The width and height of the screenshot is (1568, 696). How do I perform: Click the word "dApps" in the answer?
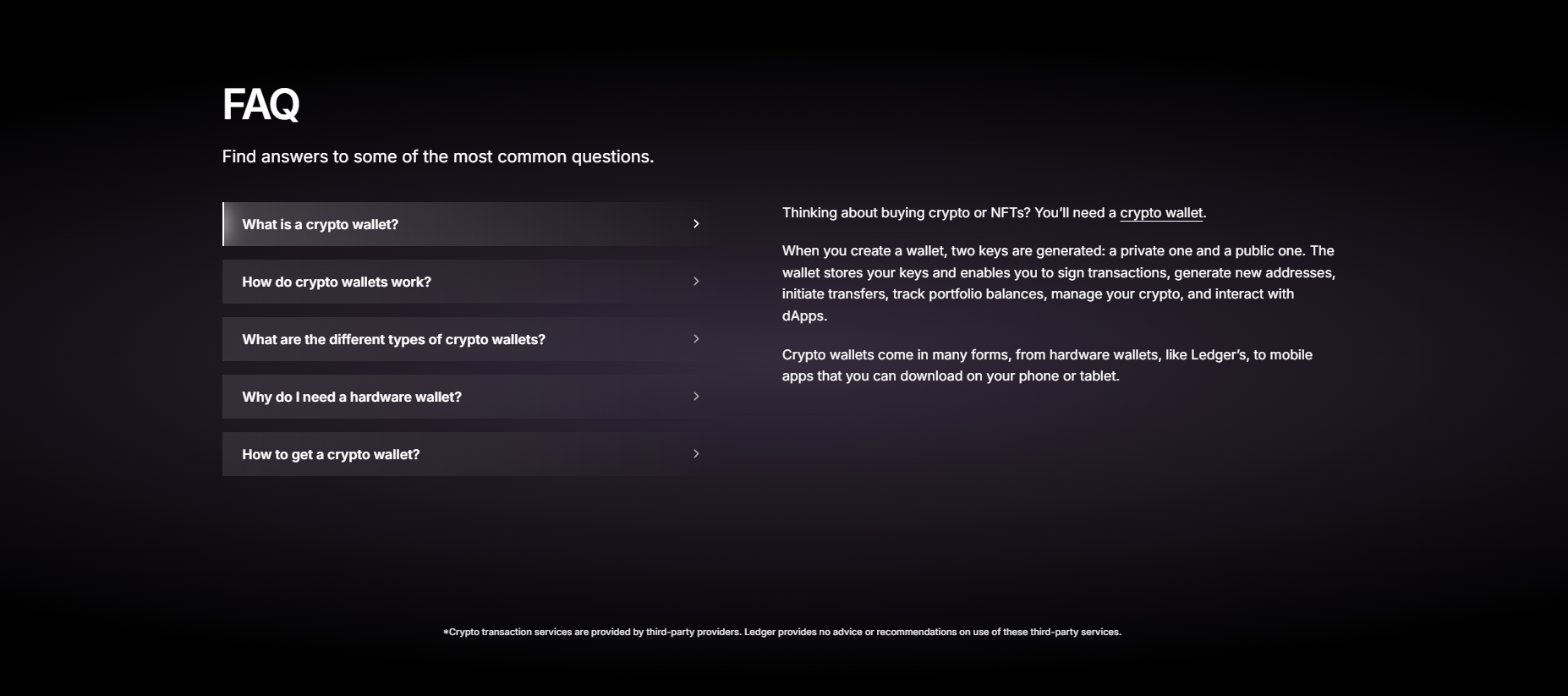click(803, 316)
